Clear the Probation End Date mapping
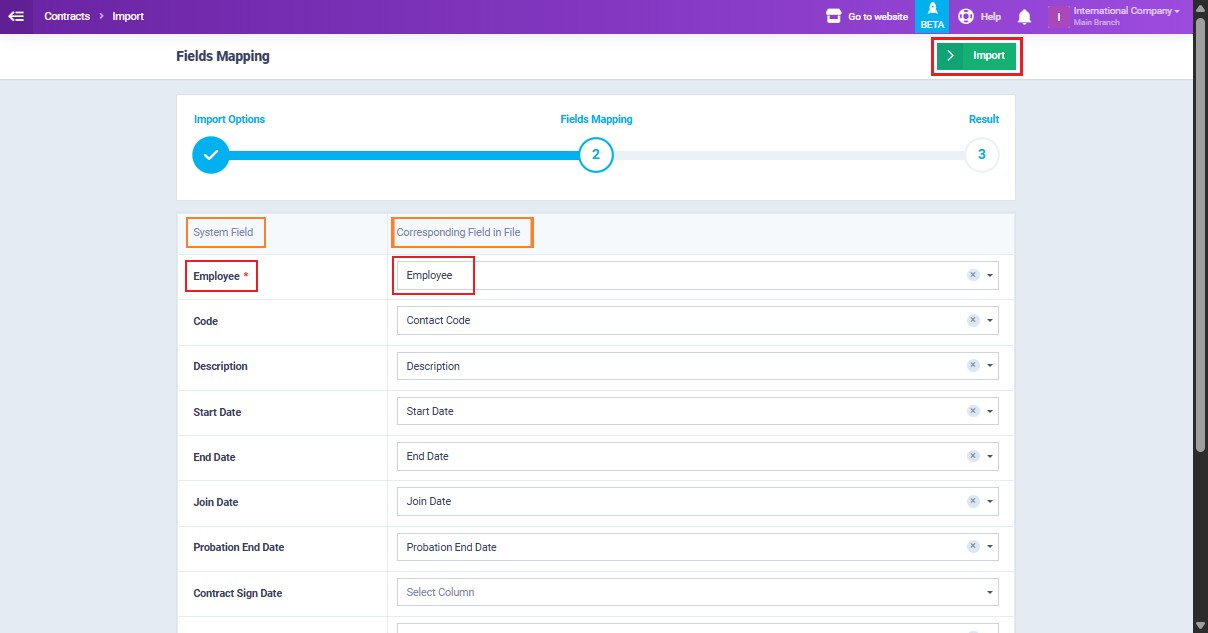Viewport: 1208px width, 633px height. 972,547
